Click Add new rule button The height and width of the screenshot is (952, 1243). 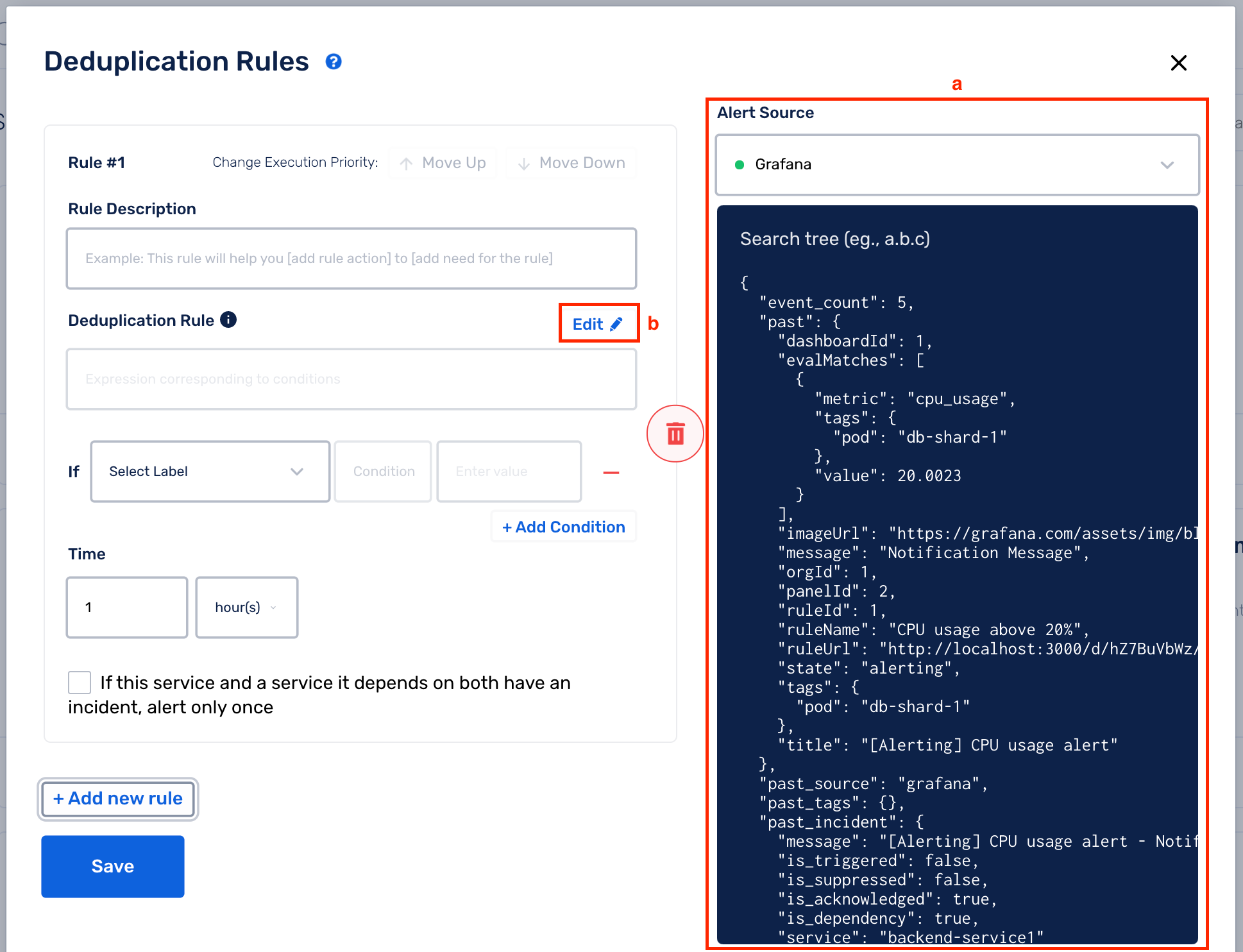(118, 799)
